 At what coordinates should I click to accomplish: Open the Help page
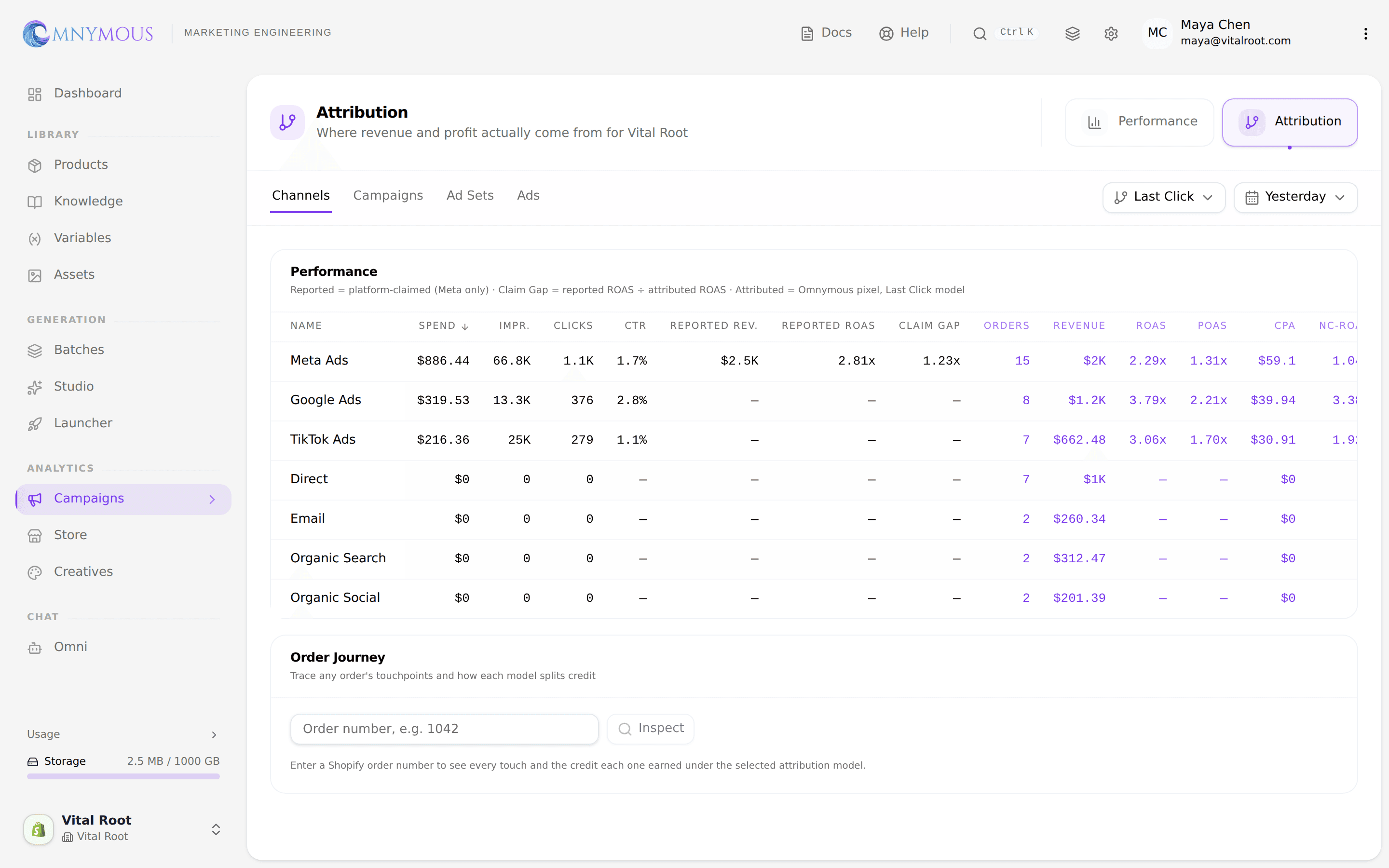click(904, 33)
